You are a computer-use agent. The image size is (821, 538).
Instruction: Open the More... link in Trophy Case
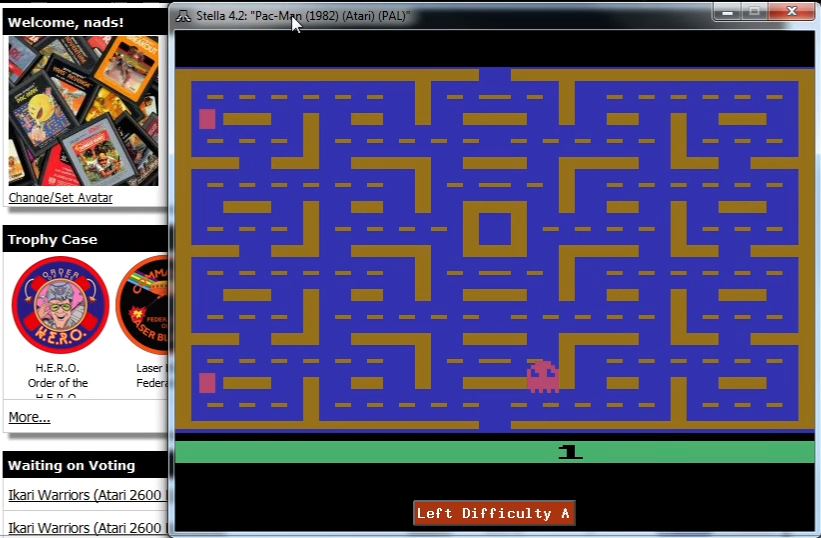click(29, 417)
